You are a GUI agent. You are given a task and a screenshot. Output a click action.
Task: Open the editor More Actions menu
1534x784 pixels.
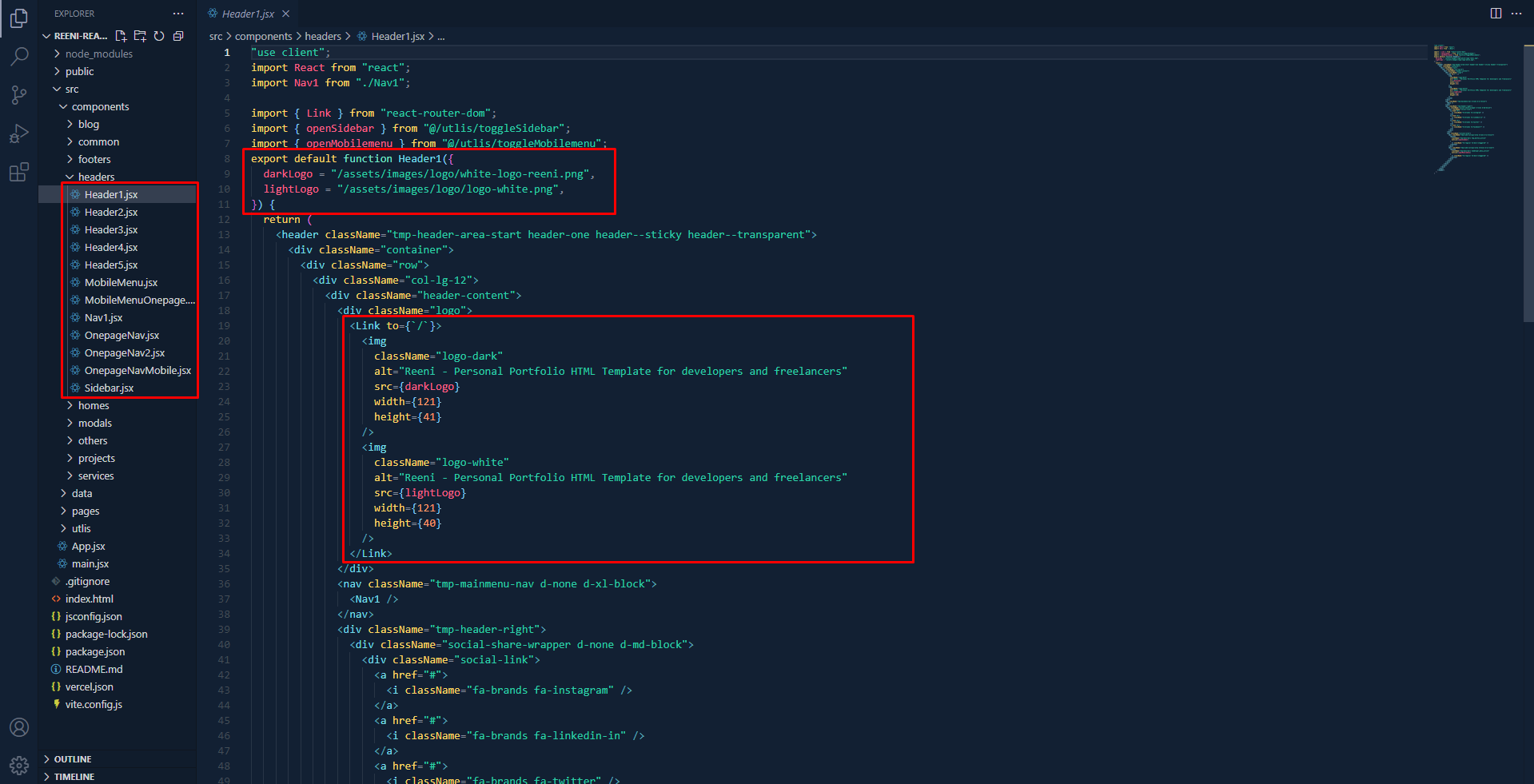(1517, 13)
